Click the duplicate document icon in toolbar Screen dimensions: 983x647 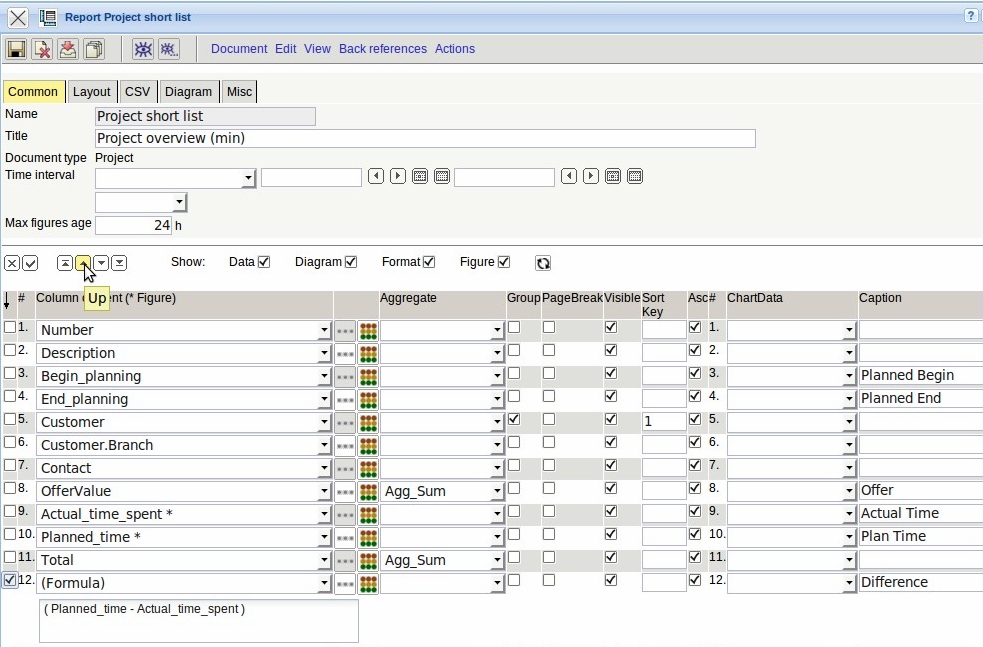[94, 49]
